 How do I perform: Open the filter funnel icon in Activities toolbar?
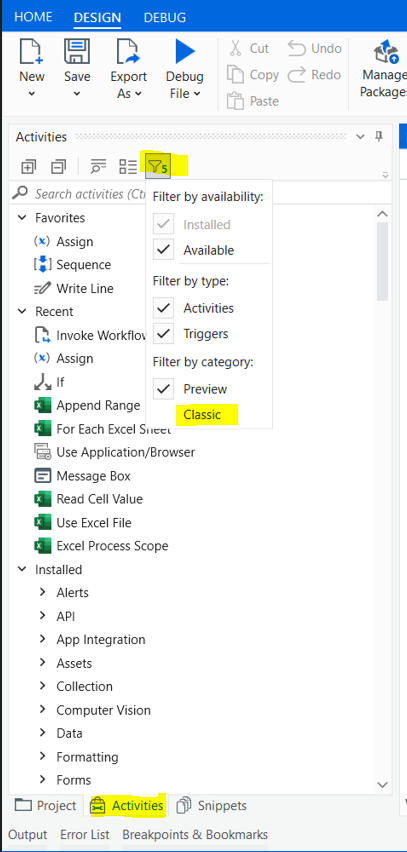158,167
